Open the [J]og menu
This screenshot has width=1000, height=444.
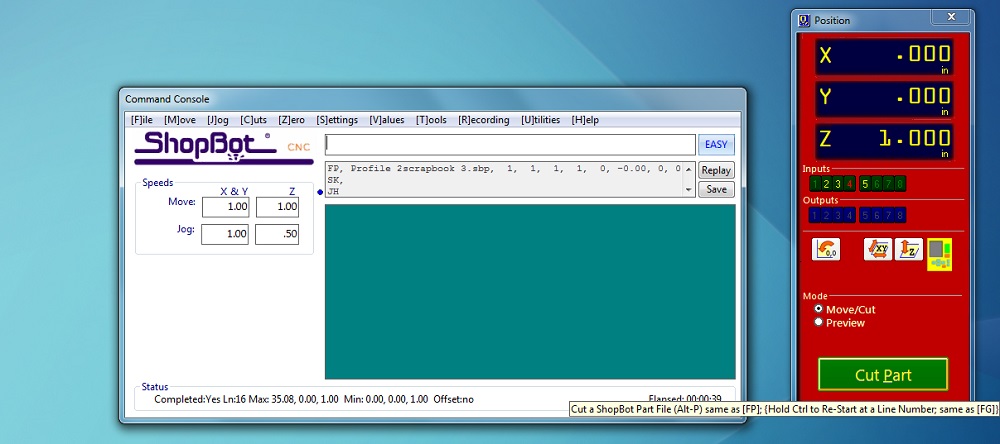tap(217, 120)
